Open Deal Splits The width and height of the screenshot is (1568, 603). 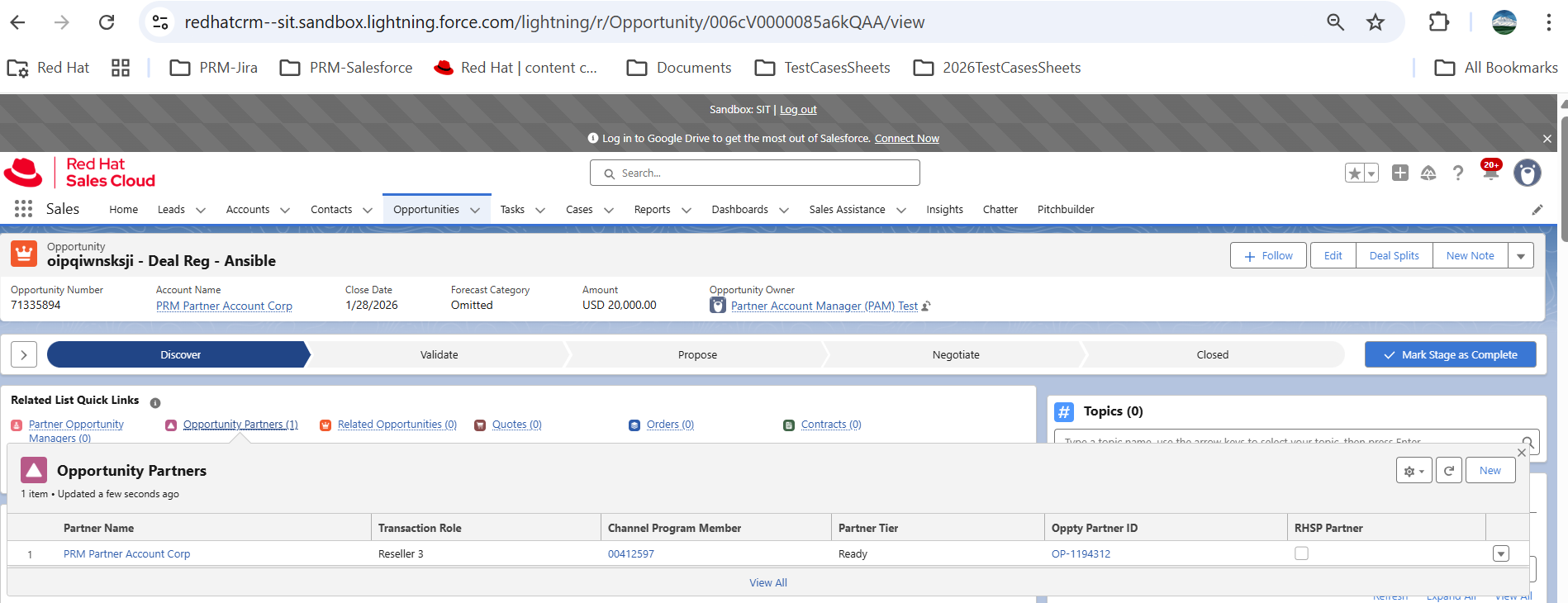(1395, 256)
